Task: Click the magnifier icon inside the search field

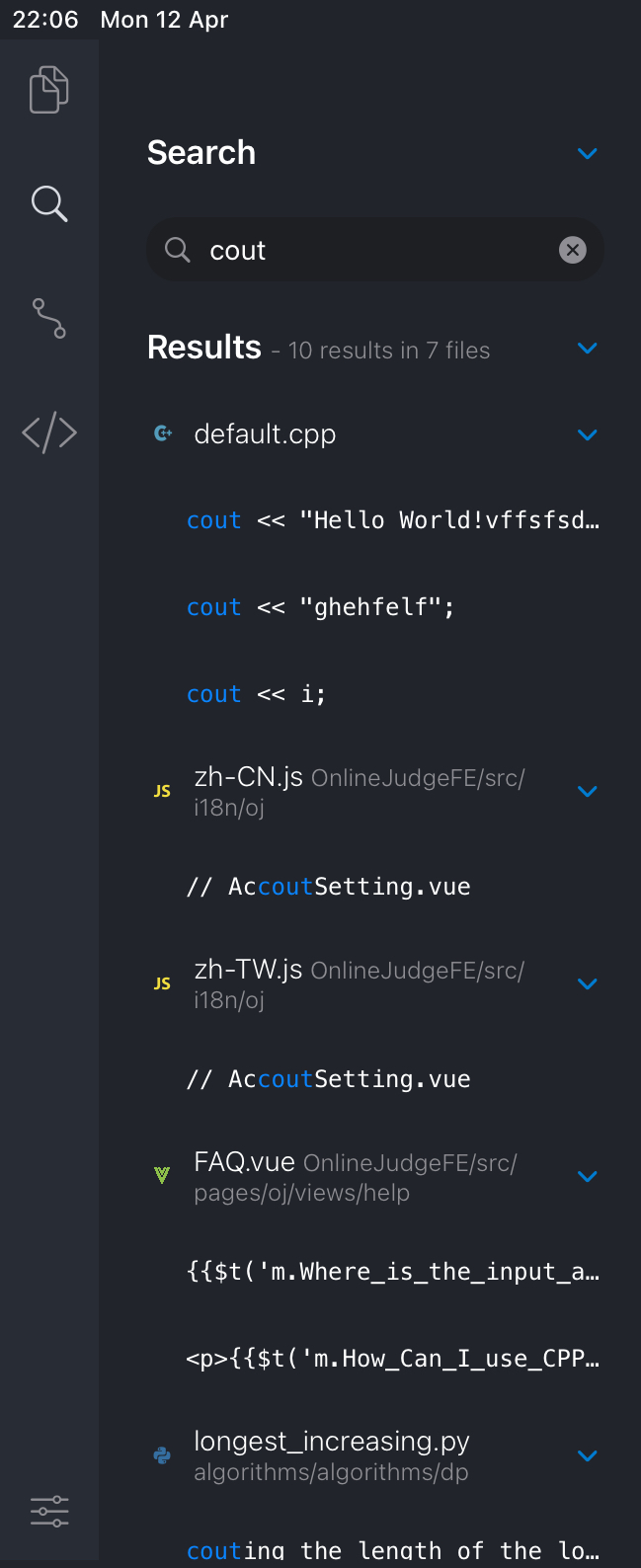Action: (178, 250)
